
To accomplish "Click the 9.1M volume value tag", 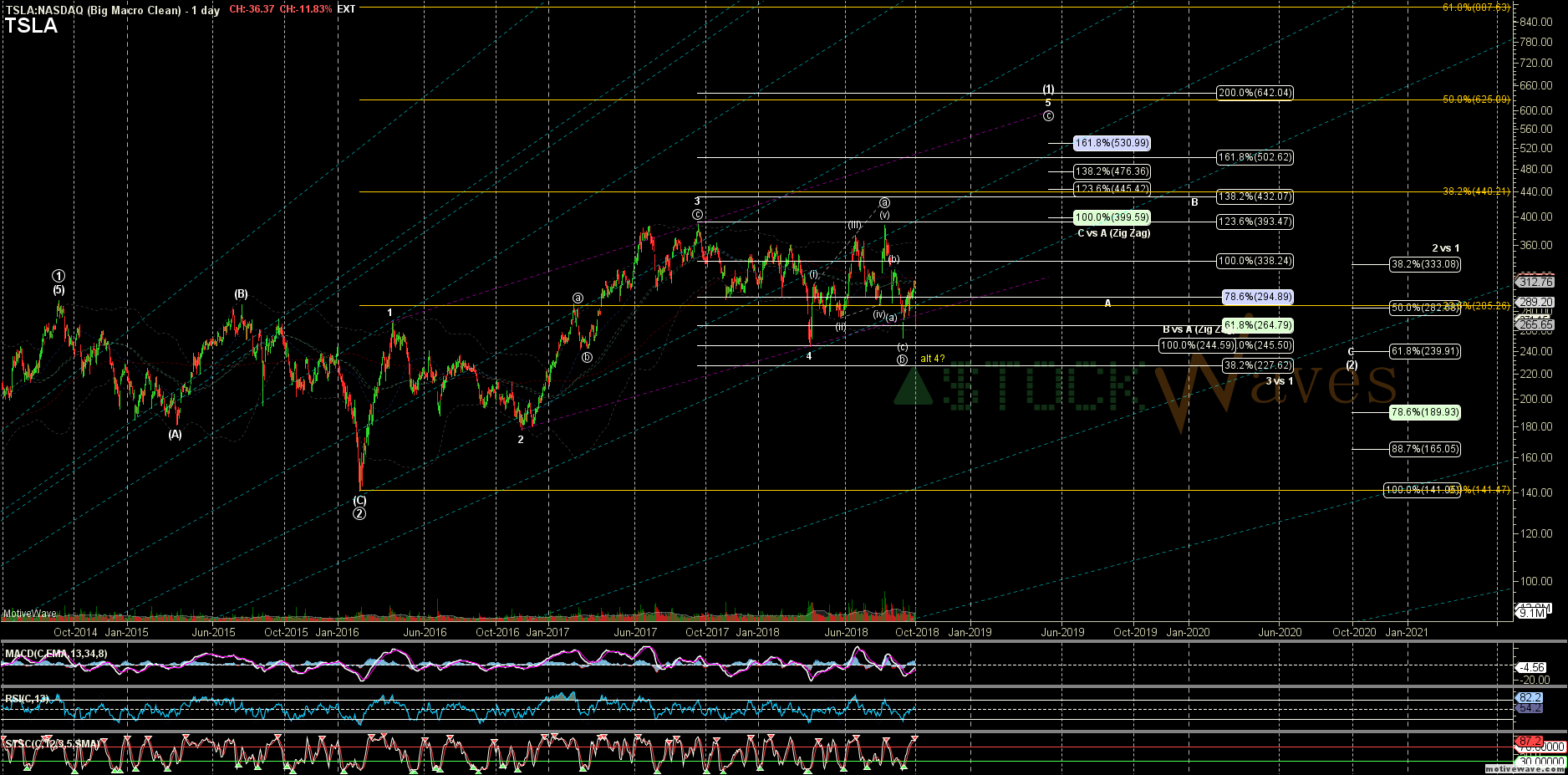I will point(1532,613).
